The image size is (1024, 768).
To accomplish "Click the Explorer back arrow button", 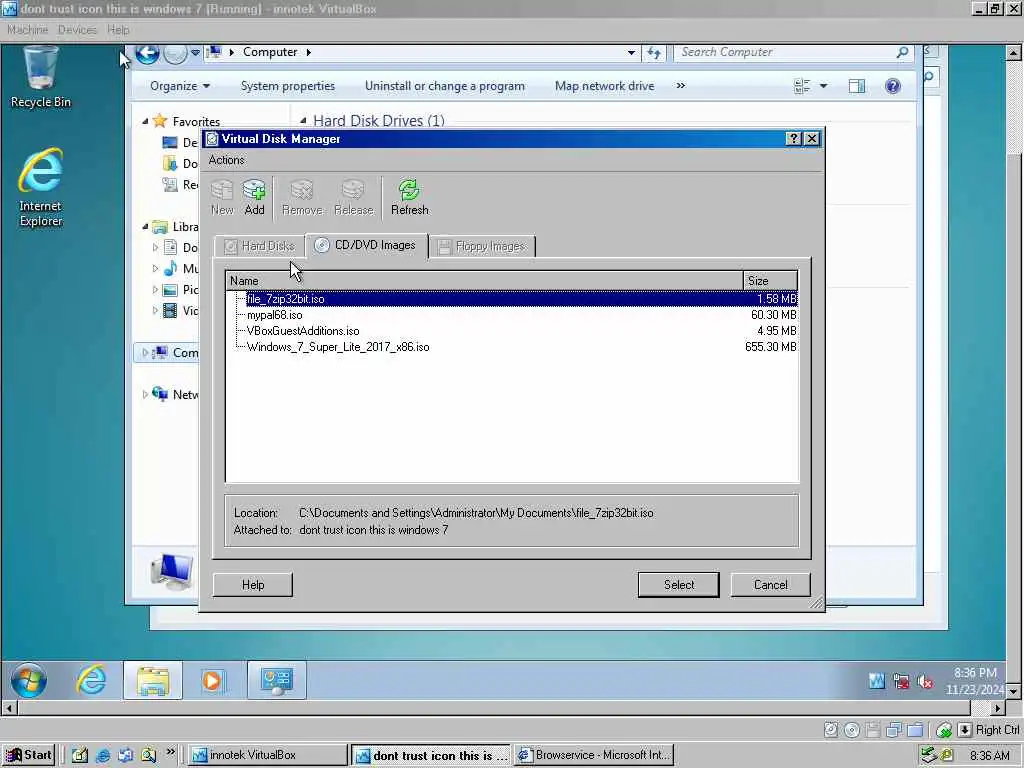I will [148, 53].
